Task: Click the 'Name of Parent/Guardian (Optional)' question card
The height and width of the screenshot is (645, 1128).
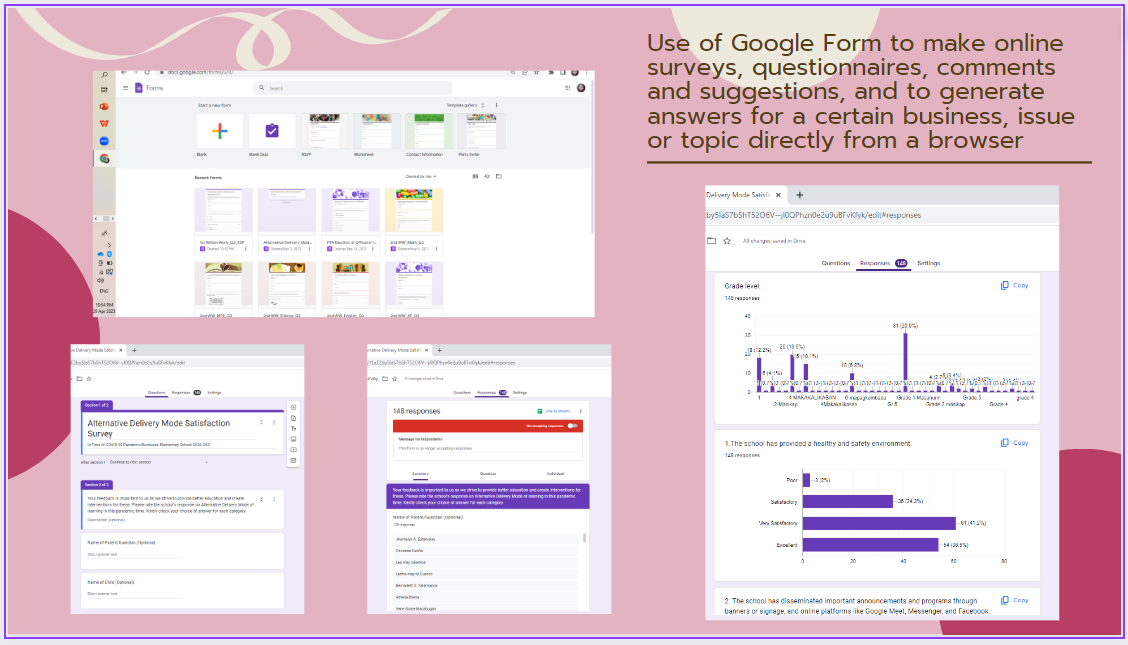Action: (182, 549)
